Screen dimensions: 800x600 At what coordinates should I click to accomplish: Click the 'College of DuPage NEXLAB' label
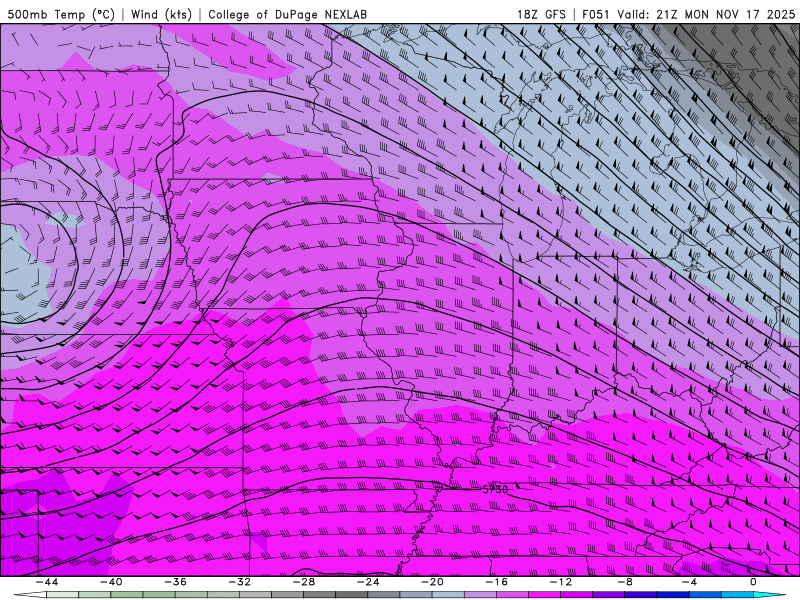pos(287,14)
